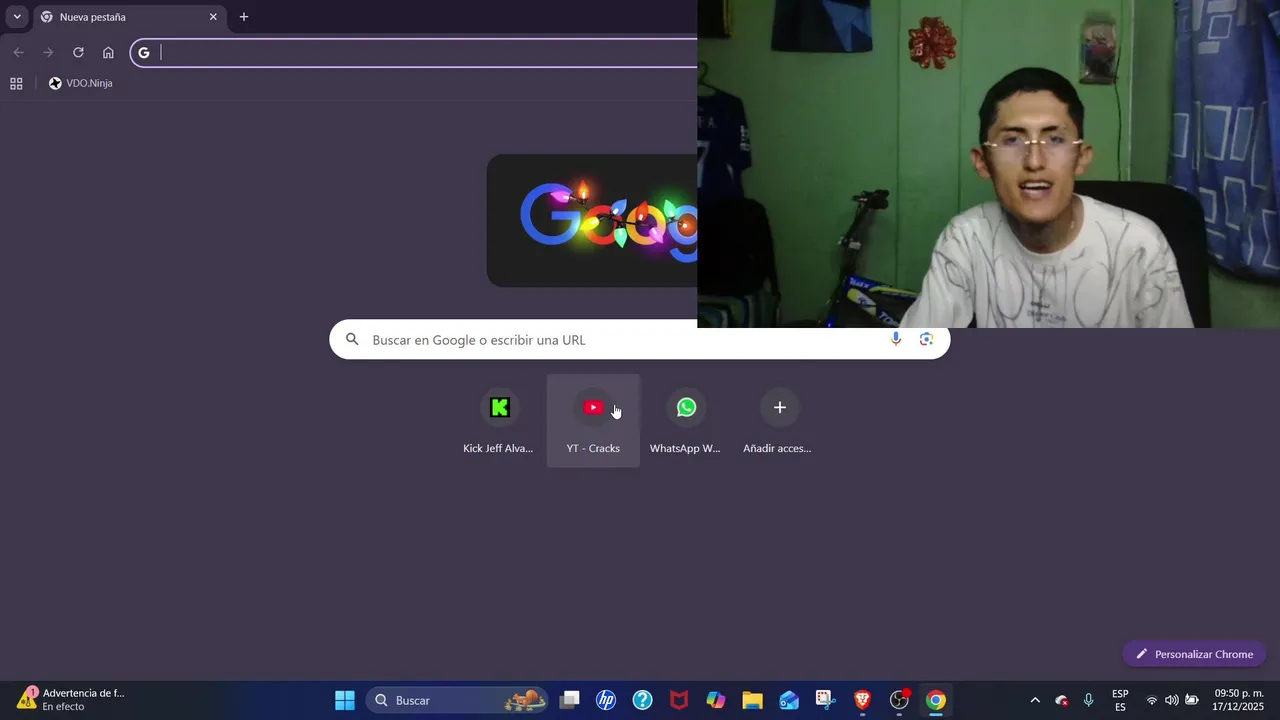Open the Advertencia weather alert widget

[x=70, y=699]
